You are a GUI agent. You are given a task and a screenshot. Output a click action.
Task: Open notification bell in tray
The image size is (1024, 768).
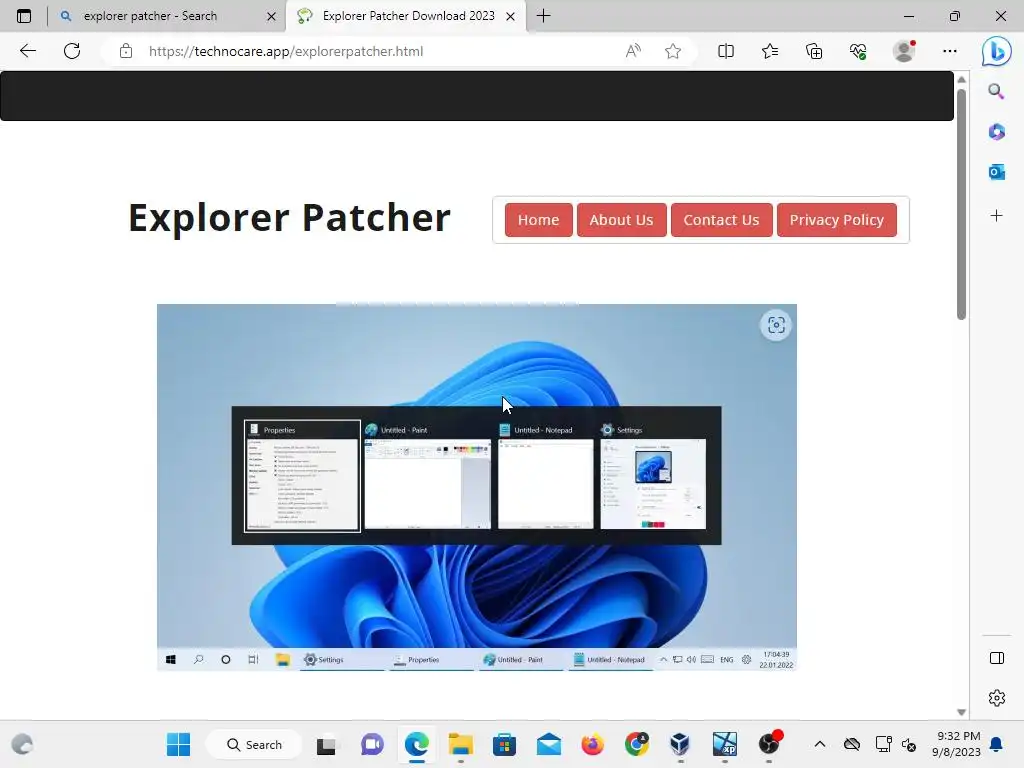pyautogui.click(x=996, y=744)
